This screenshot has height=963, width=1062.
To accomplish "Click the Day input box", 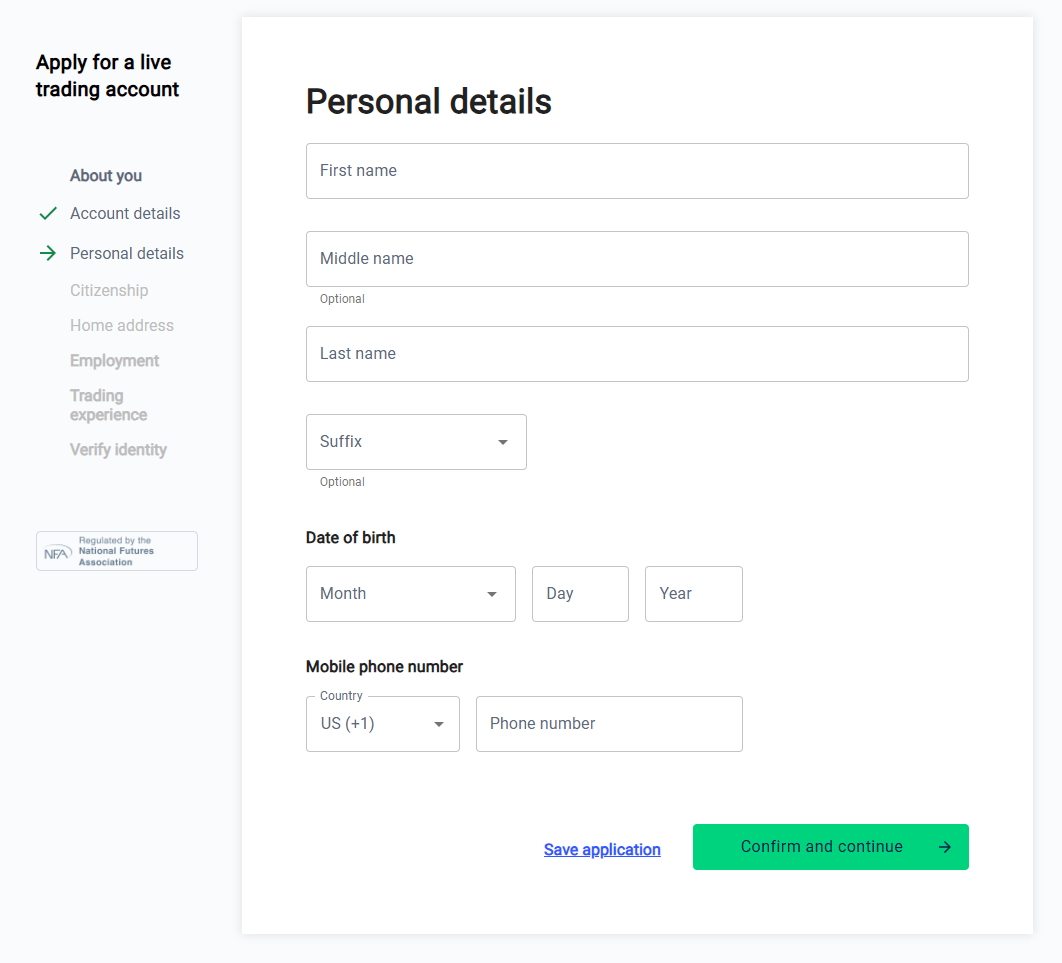I will click(580, 594).
